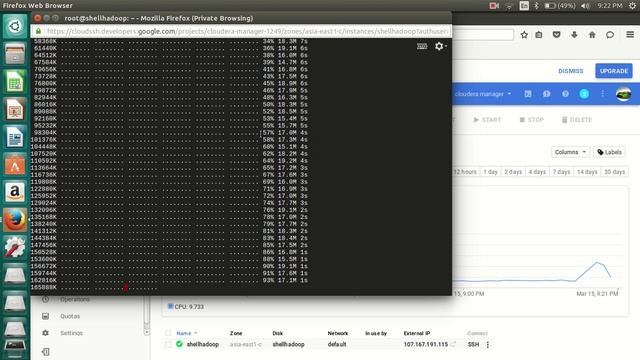This screenshot has height=360, width=640.
Task: Open the Cloud Console more options dots
Action: click(602, 94)
